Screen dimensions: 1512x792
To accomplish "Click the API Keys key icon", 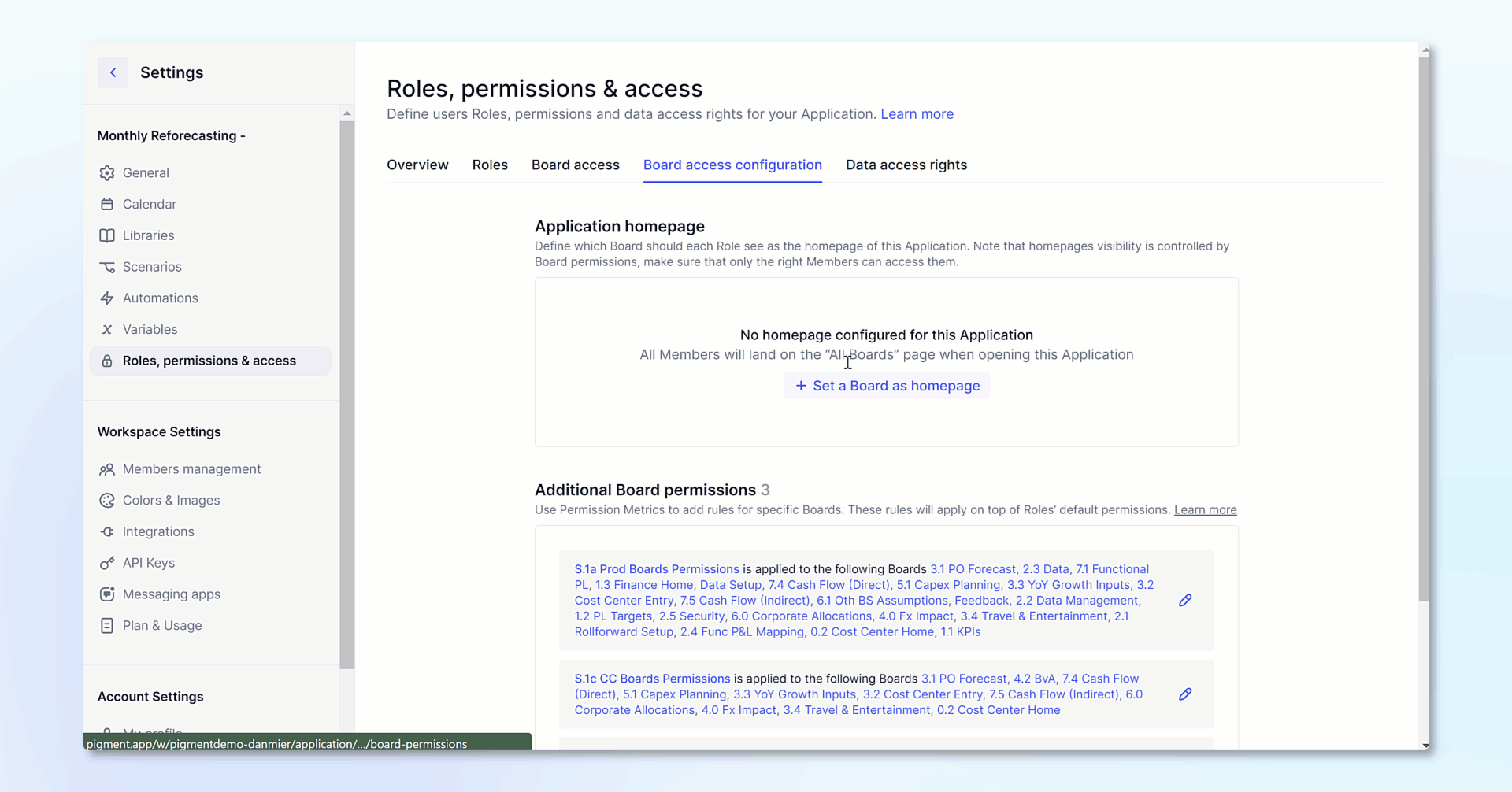I will (x=107, y=563).
